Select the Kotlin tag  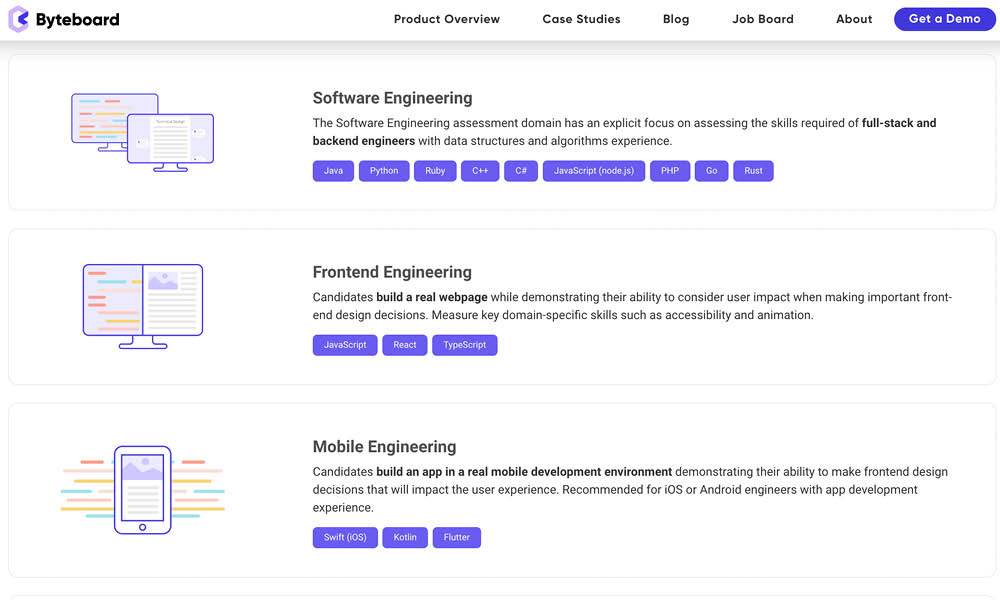(405, 537)
